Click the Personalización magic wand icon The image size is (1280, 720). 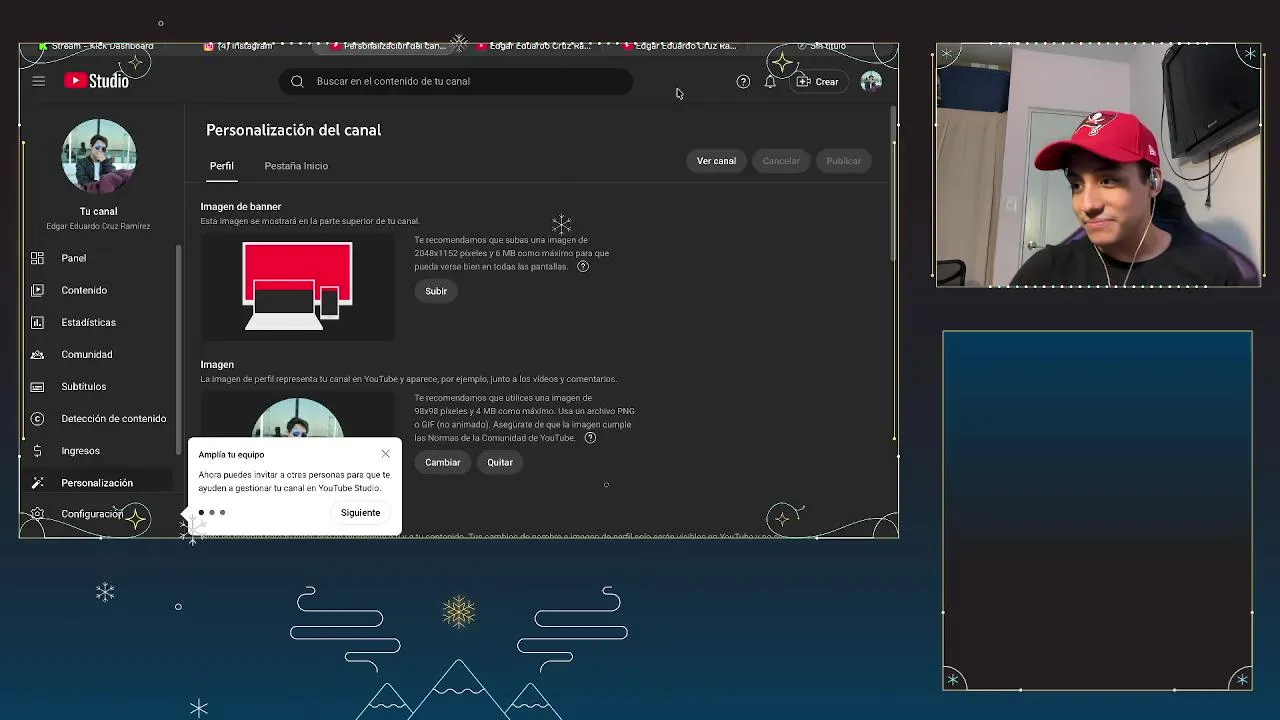[x=37, y=482]
